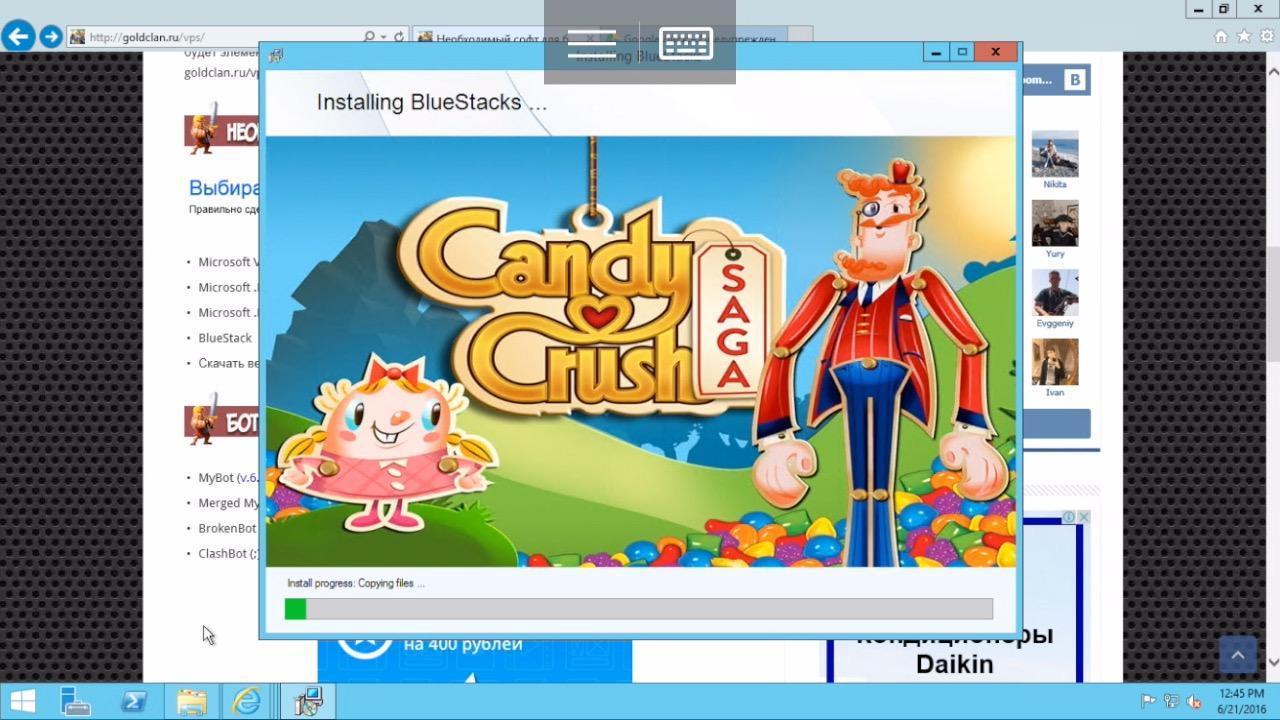1280x720 pixels.
Task: Maximize the BlueStacks installer window
Action: click(962, 52)
